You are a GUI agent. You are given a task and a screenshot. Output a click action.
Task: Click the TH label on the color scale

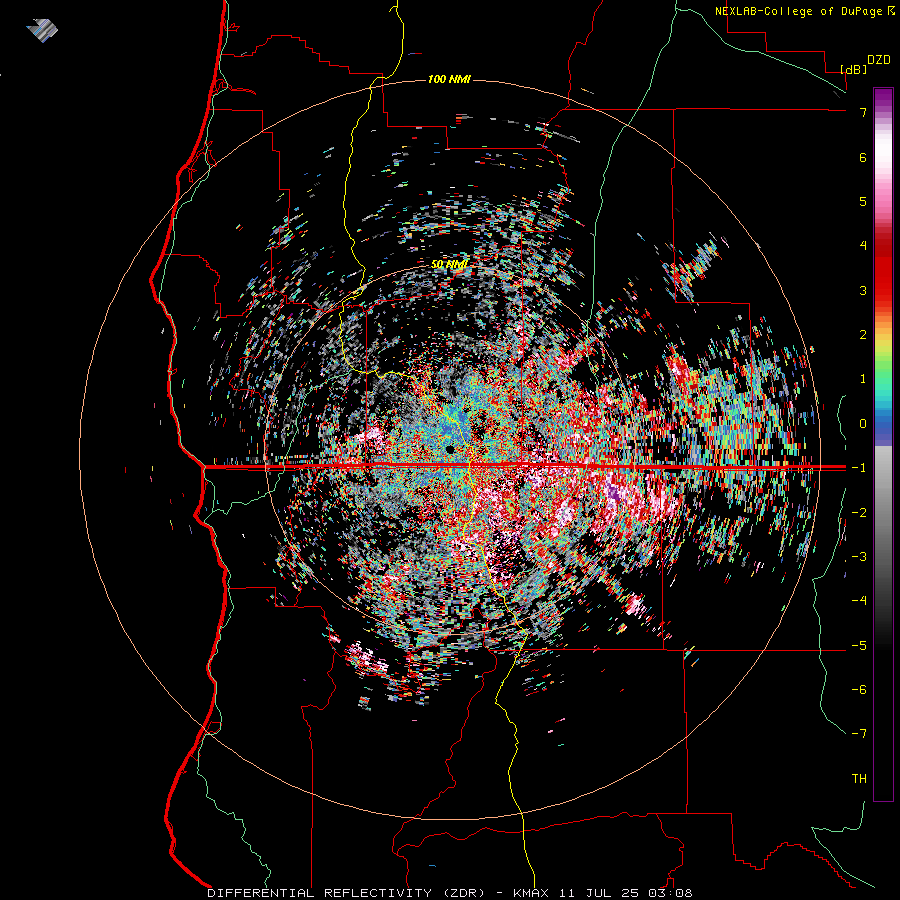point(859,779)
